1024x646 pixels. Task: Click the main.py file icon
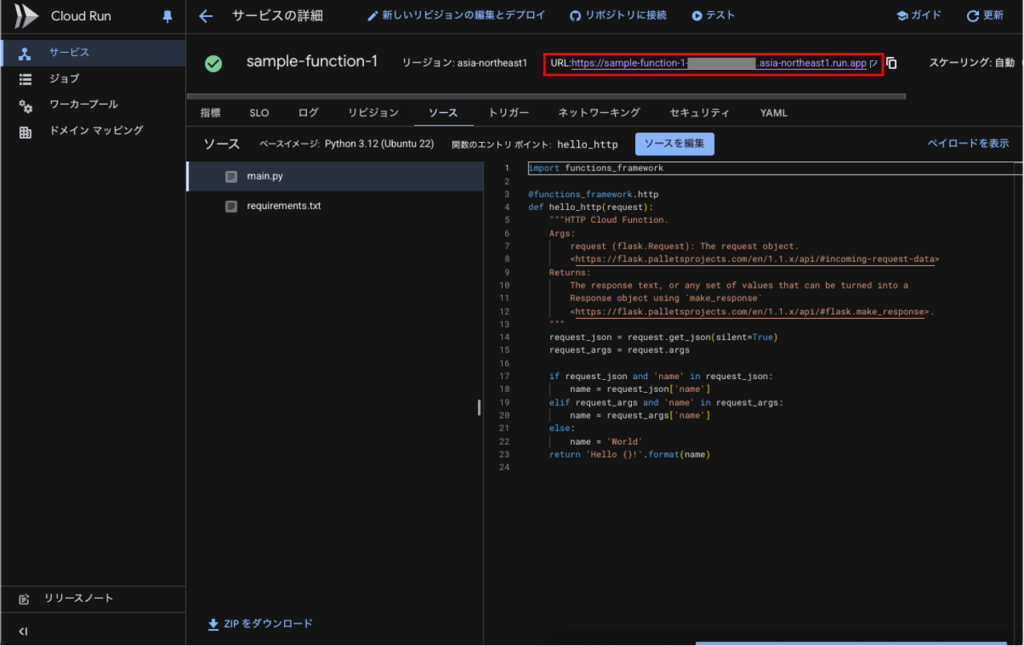[x=231, y=176]
